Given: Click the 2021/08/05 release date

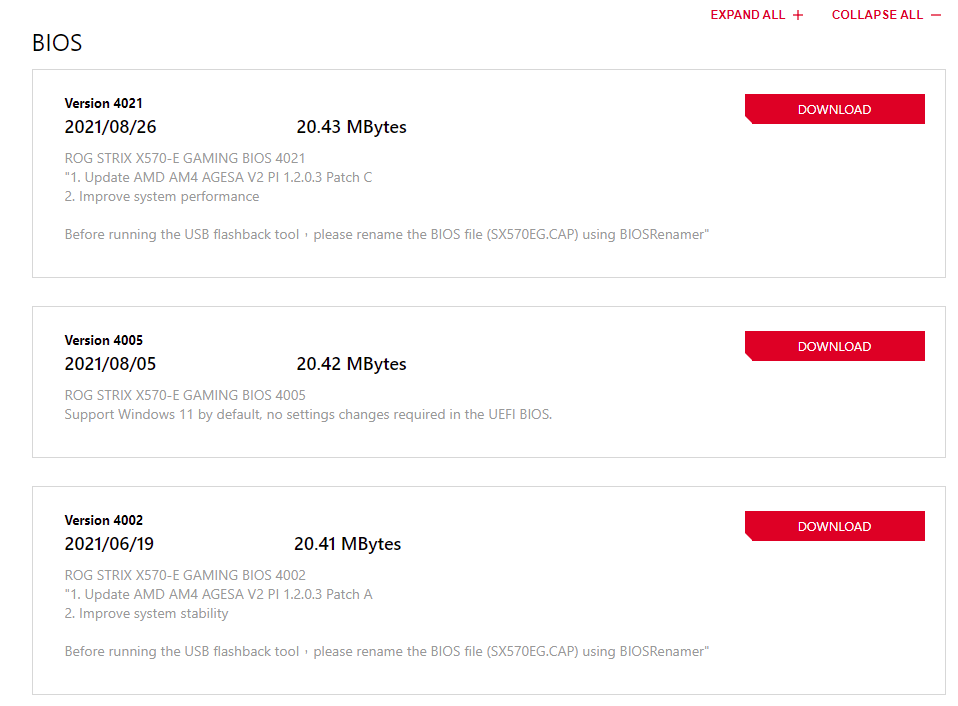Looking at the screenshot, I should click(x=111, y=364).
